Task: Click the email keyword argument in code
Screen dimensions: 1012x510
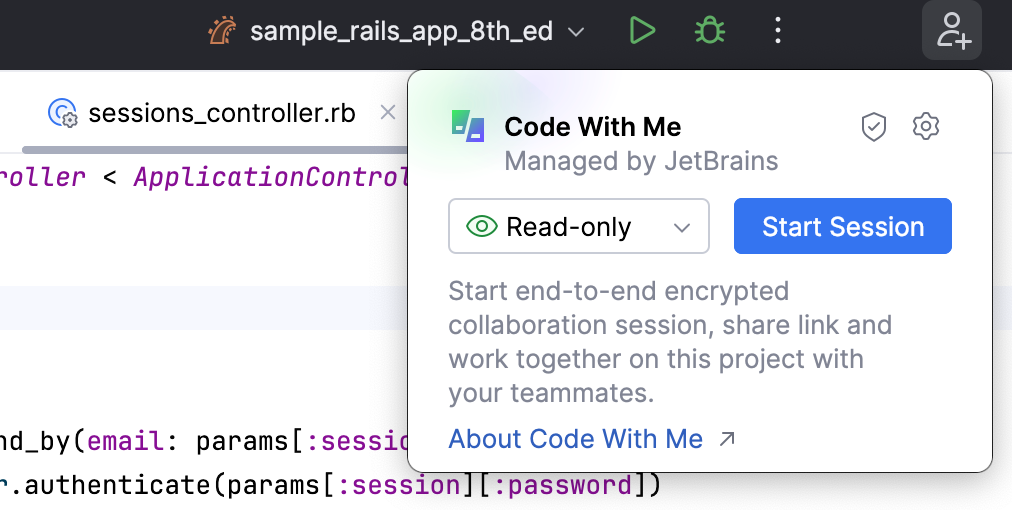Action: (126, 442)
